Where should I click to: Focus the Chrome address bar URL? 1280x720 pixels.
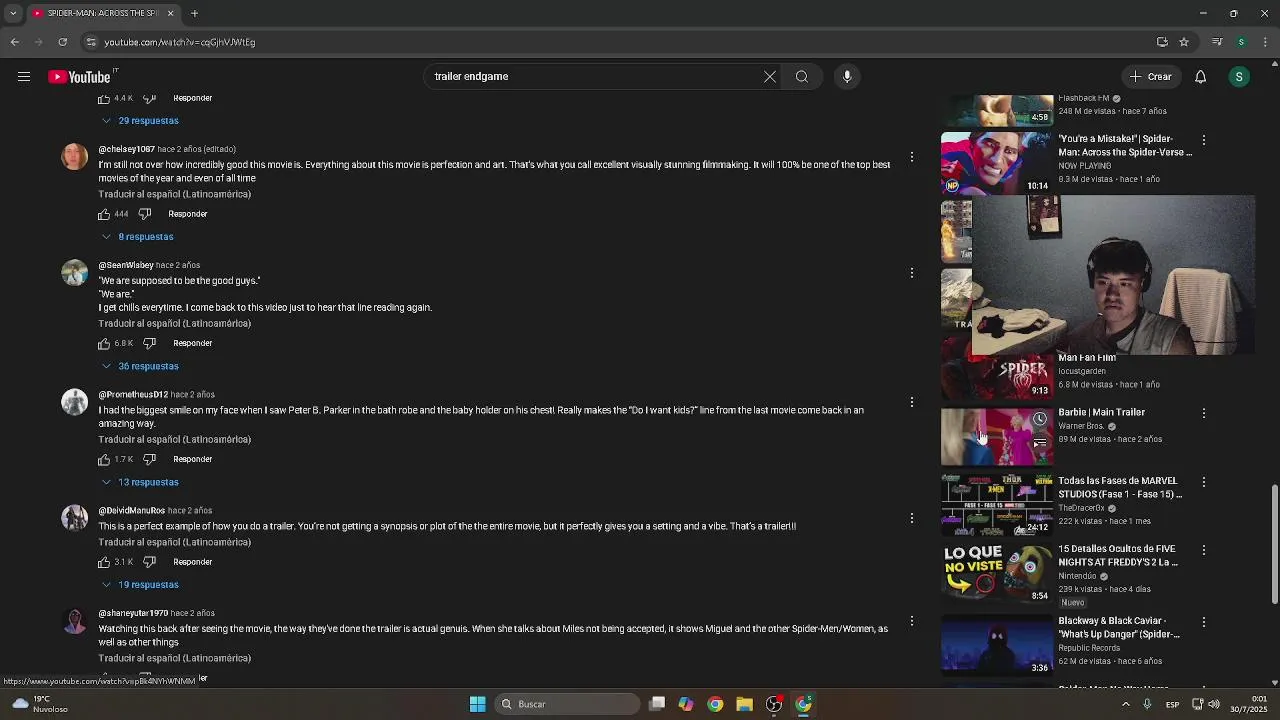[180, 42]
